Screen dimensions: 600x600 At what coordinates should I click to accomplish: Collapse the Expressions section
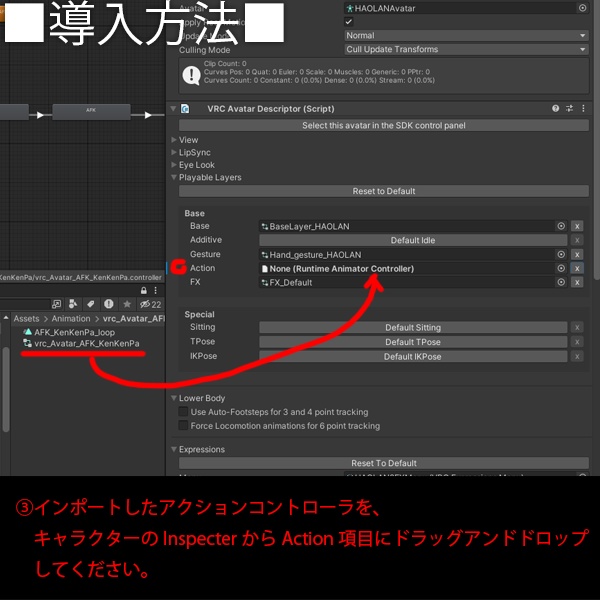click(174, 449)
